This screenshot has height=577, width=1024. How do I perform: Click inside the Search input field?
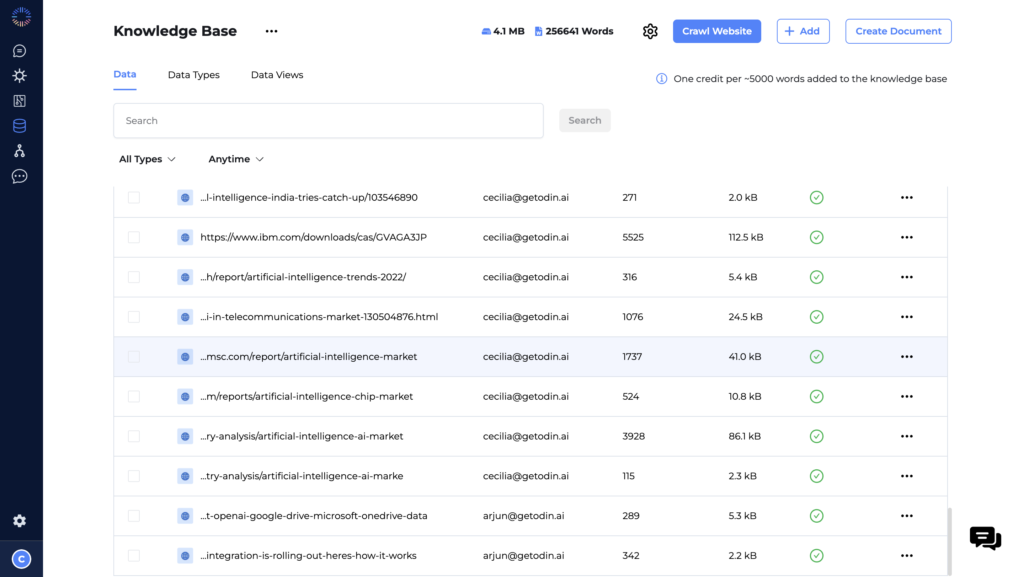pos(328,120)
